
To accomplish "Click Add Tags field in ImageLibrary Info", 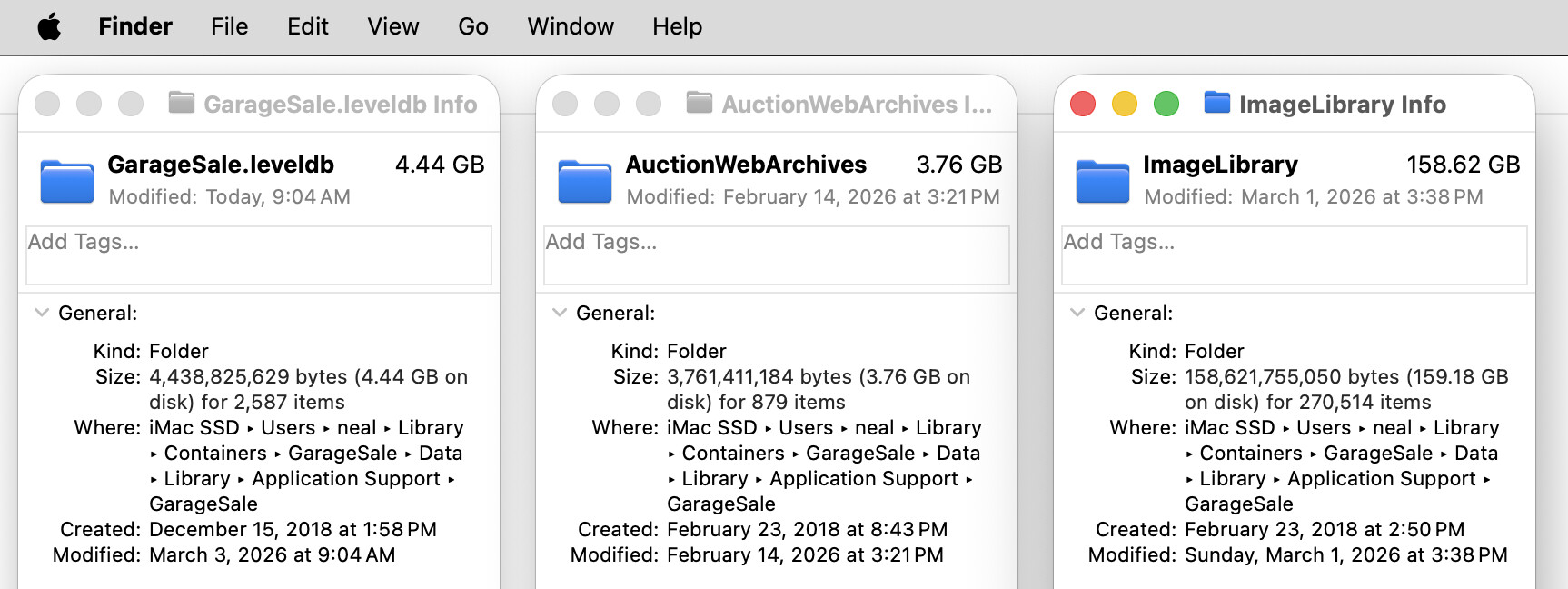I will 1295,255.
